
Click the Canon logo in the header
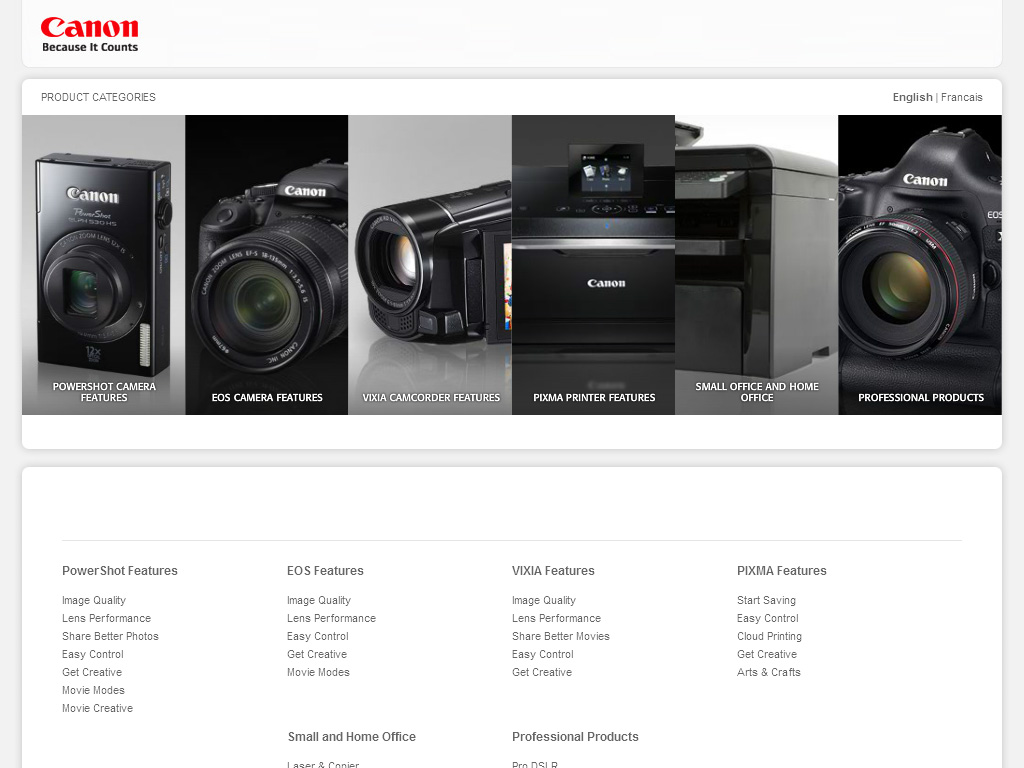click(89, 35)
